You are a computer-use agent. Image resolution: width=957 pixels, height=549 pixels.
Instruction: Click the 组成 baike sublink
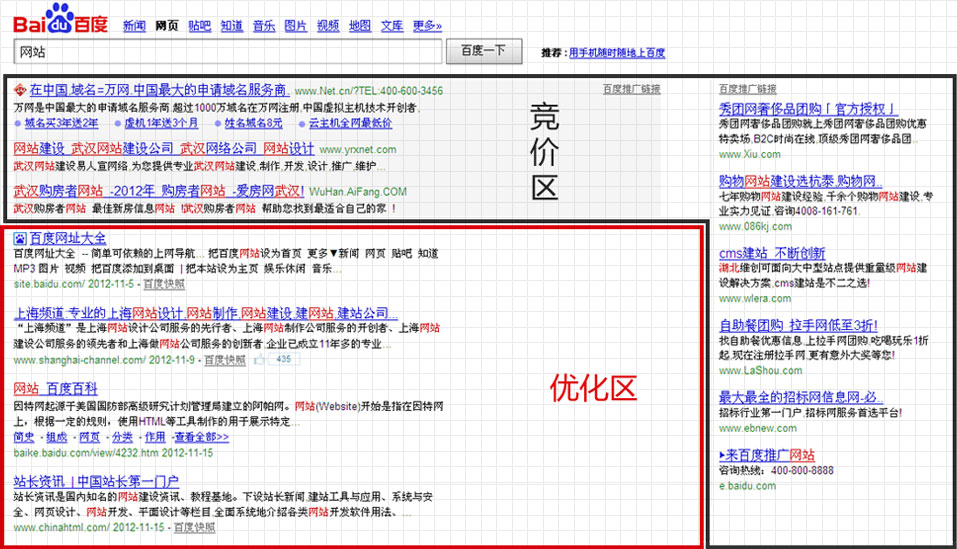pos(57,437)
